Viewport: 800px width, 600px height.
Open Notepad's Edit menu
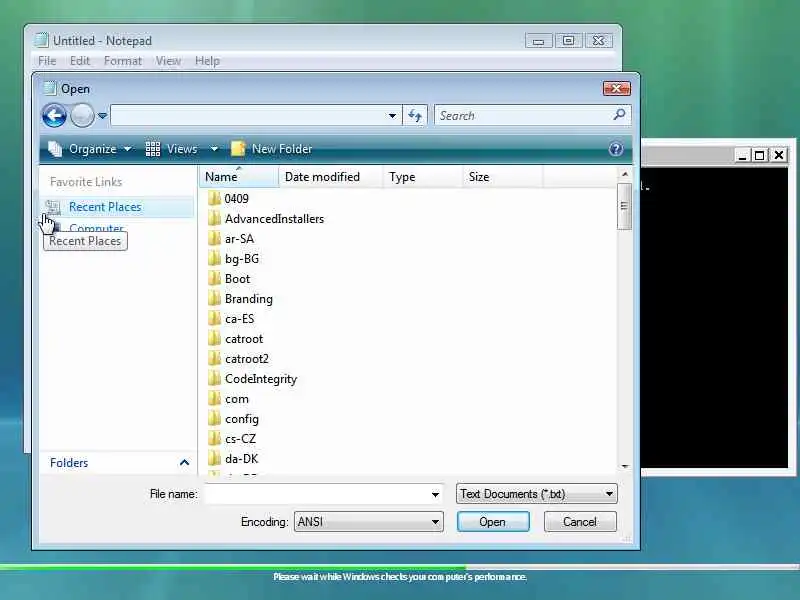pyautogui.click(x=80, y=61)
